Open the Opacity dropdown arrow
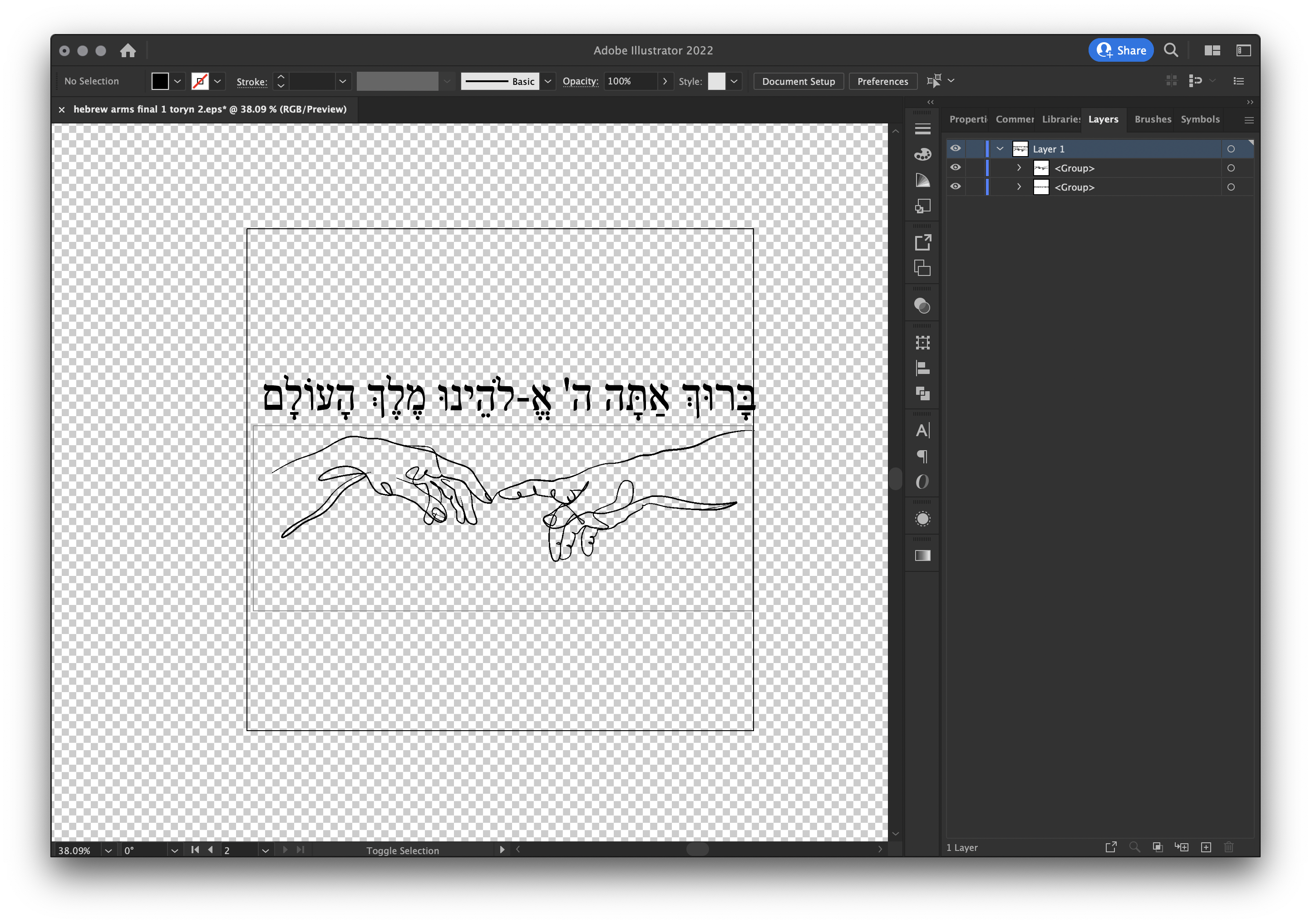This screenshot has width=1311, height=924. pyautogui.click(x=665, y=81)
